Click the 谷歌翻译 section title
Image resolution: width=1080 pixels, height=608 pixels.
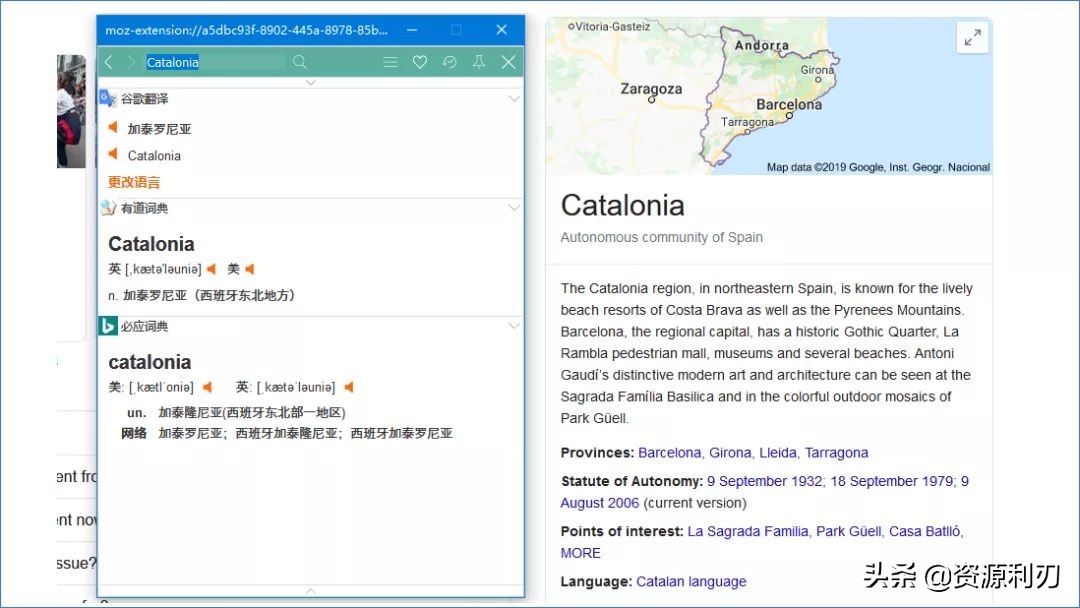pos(144,98)
